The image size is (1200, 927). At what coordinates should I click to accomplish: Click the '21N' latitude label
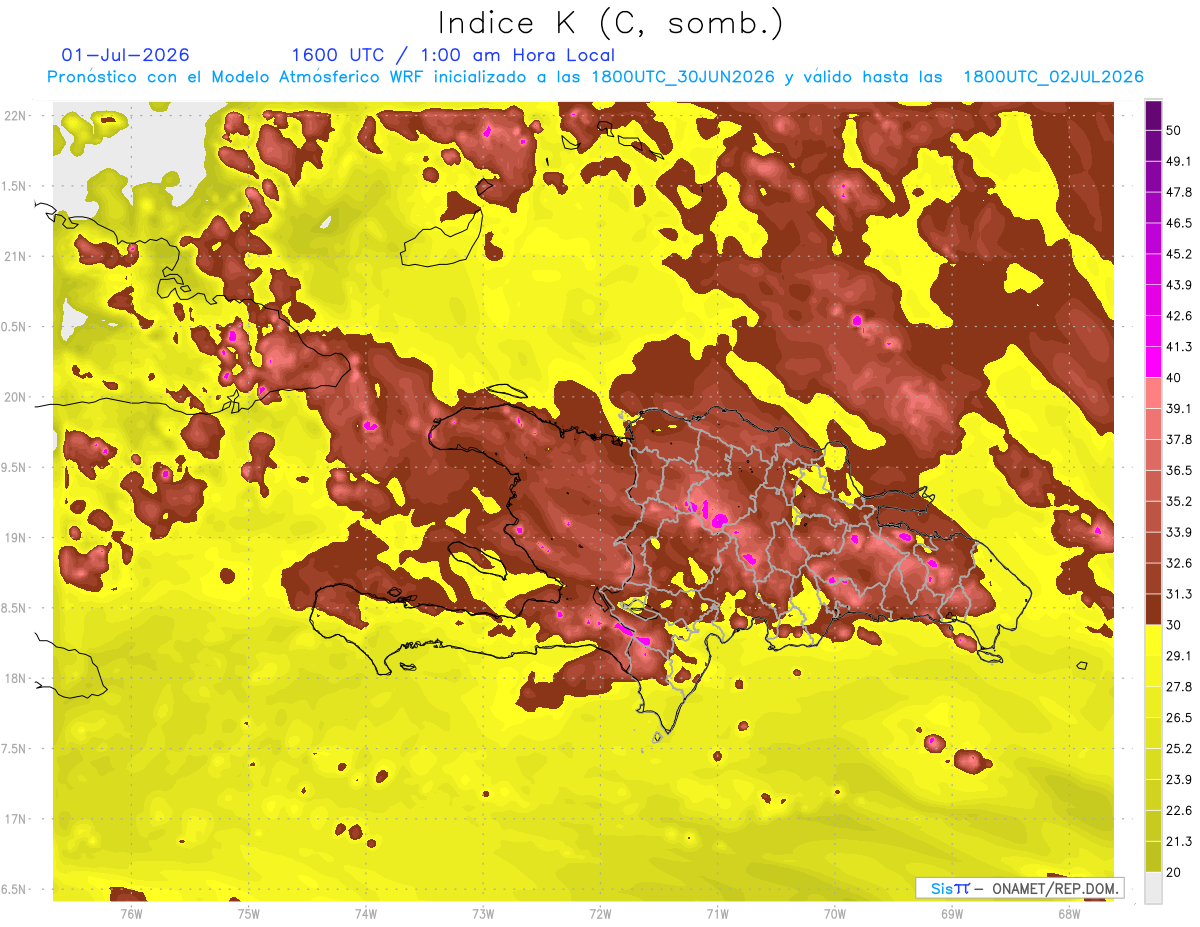pos(16,256)
